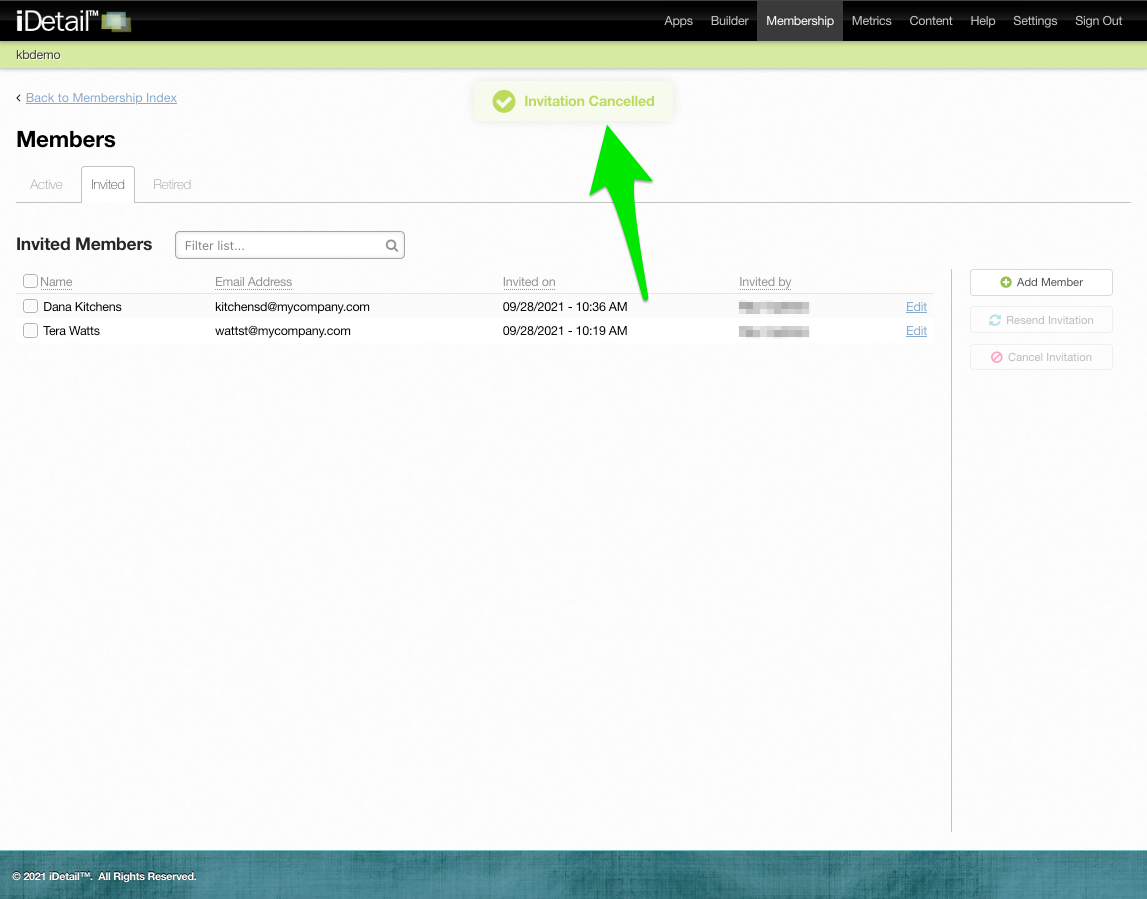
Task: Click the name Dana Kitchens
Action: point(82,306)
